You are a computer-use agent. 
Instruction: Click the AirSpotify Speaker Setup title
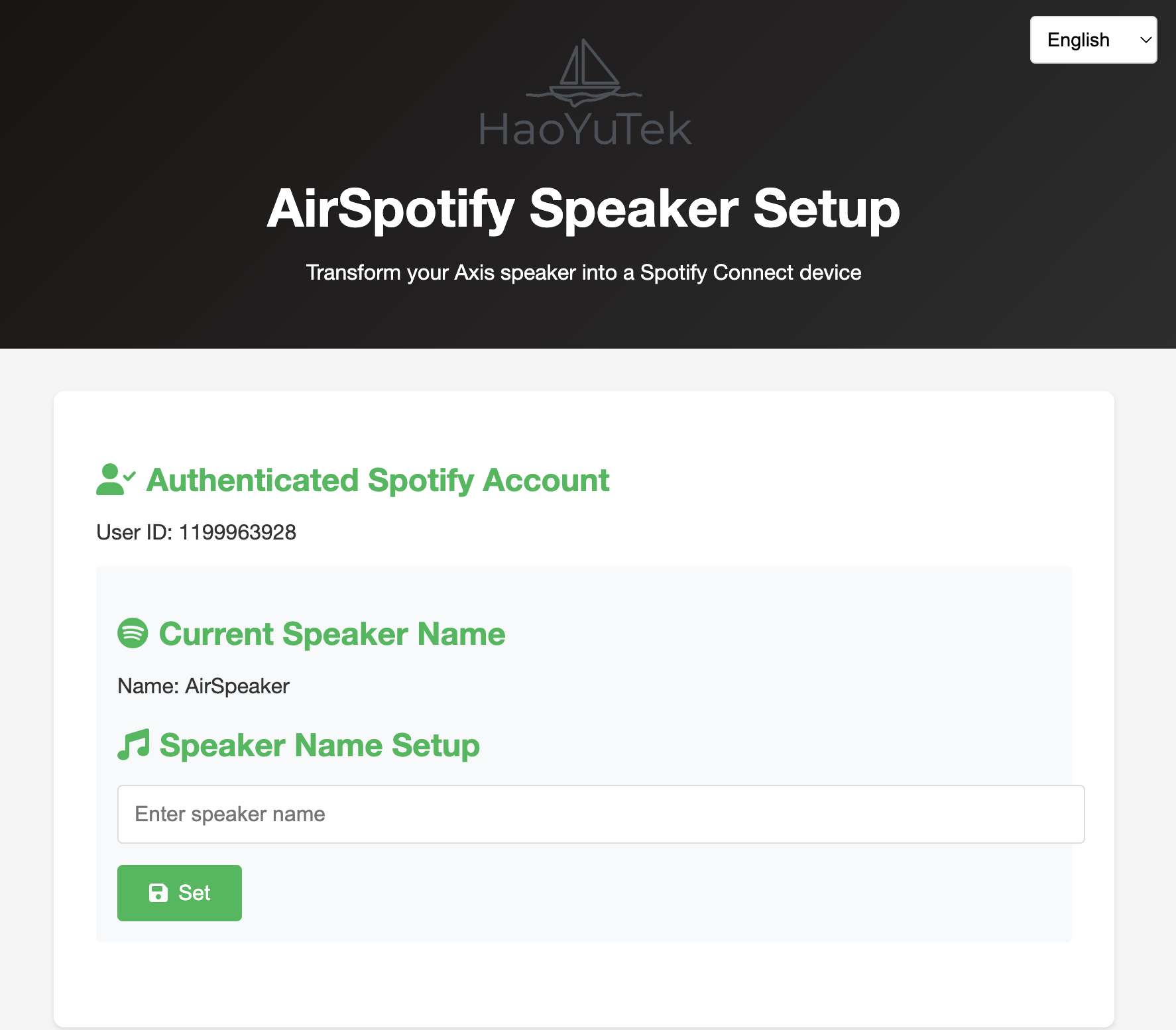click(583, 209)
